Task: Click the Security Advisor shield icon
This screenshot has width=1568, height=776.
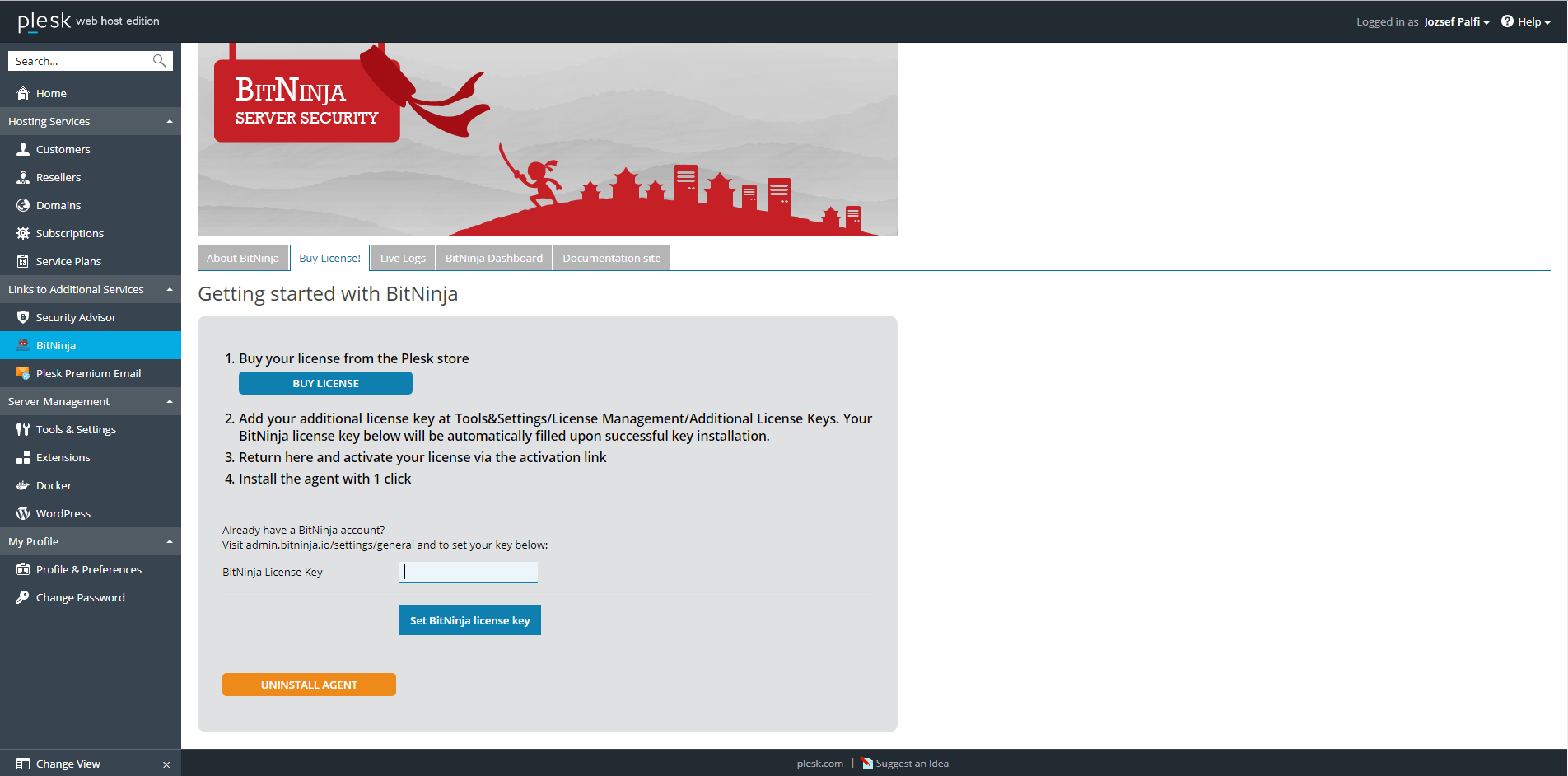Action: point(23,317)
